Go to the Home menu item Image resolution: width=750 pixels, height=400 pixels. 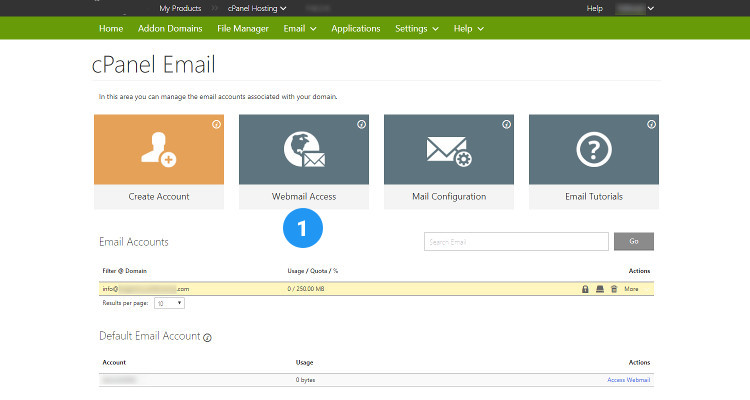pyautogui.click(x=111, y=29)
